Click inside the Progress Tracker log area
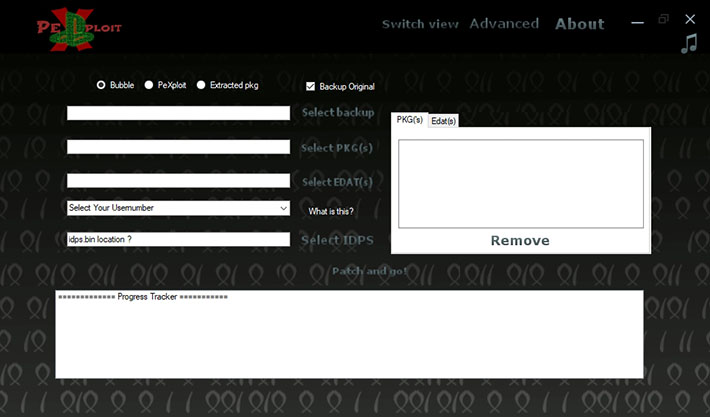The width and height of the screenshot is (710, 417). pos(349,334)
